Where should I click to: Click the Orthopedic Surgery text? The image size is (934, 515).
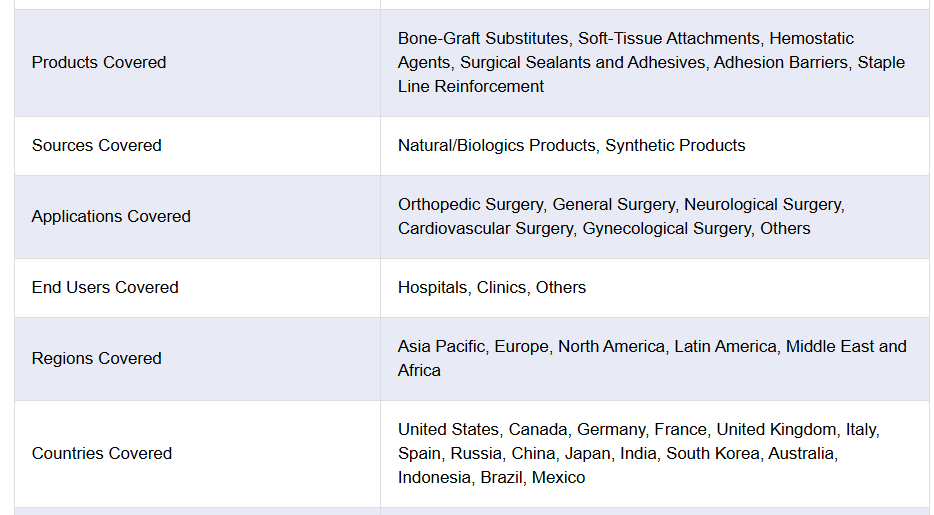tap(470, 204)
